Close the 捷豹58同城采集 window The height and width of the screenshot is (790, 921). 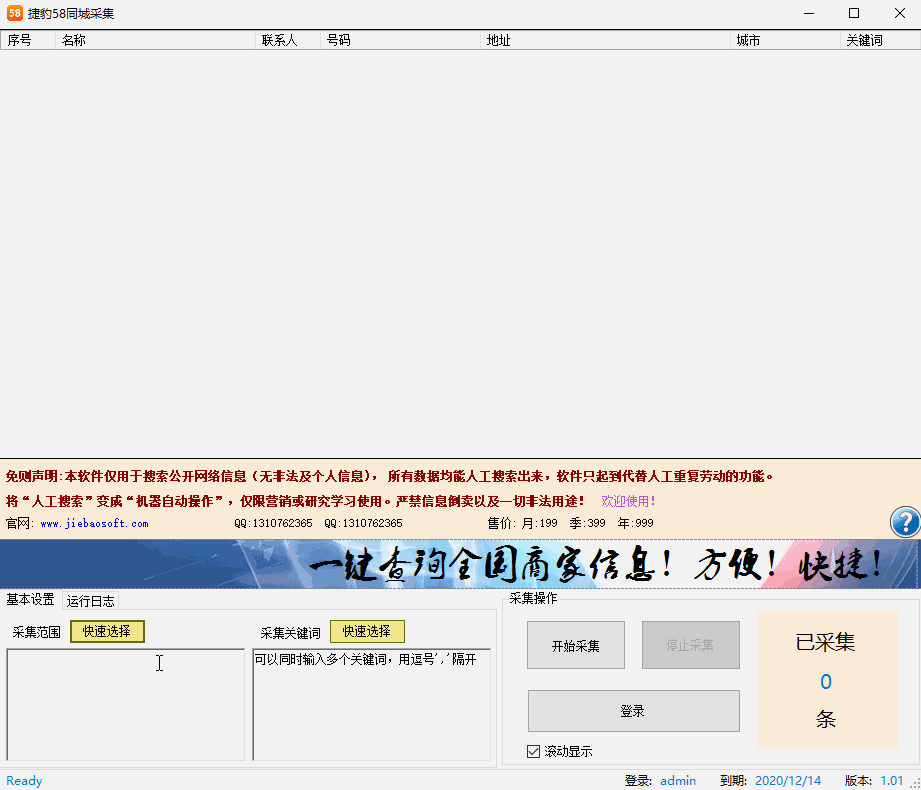pyautogui.click(x=899, y=13)
